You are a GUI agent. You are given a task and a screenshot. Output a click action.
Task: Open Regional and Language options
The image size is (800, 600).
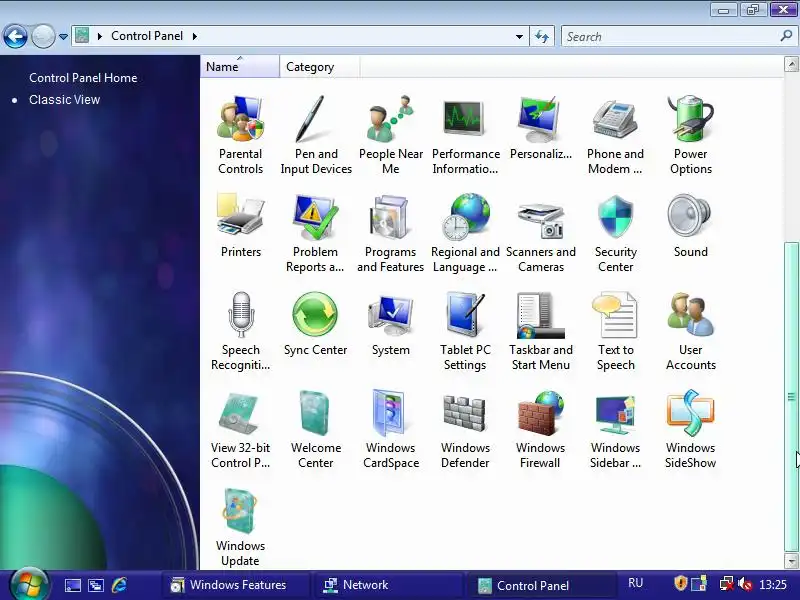(x=465, y=233)
